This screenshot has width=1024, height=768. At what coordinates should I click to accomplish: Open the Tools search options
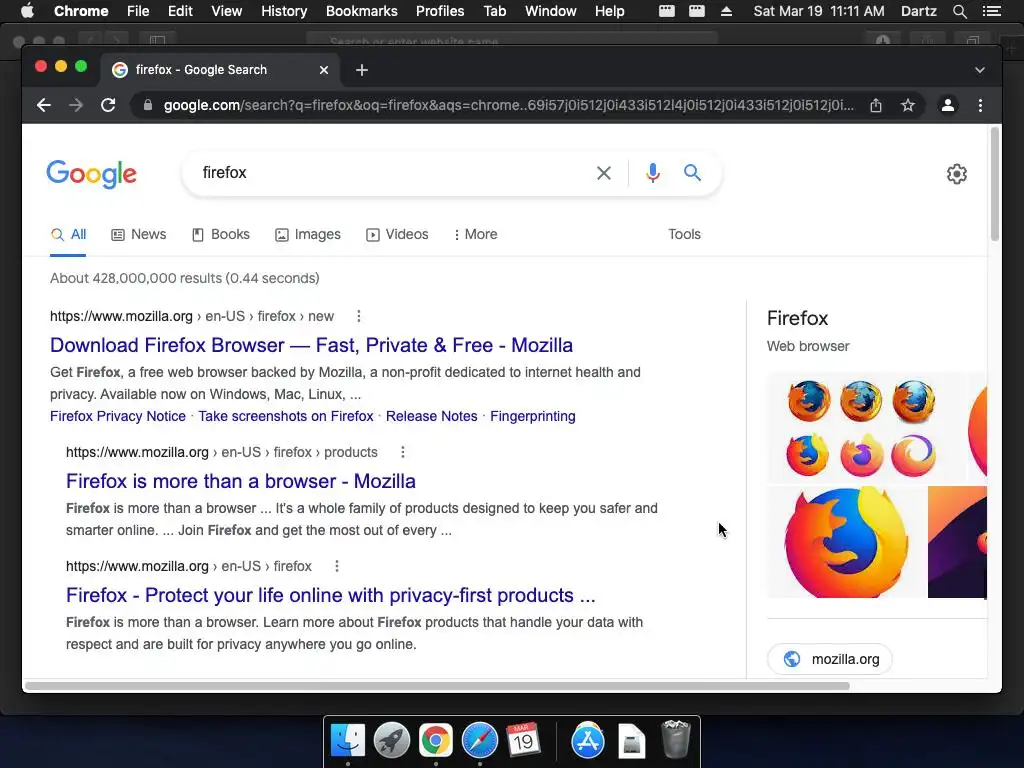(684, 234)
